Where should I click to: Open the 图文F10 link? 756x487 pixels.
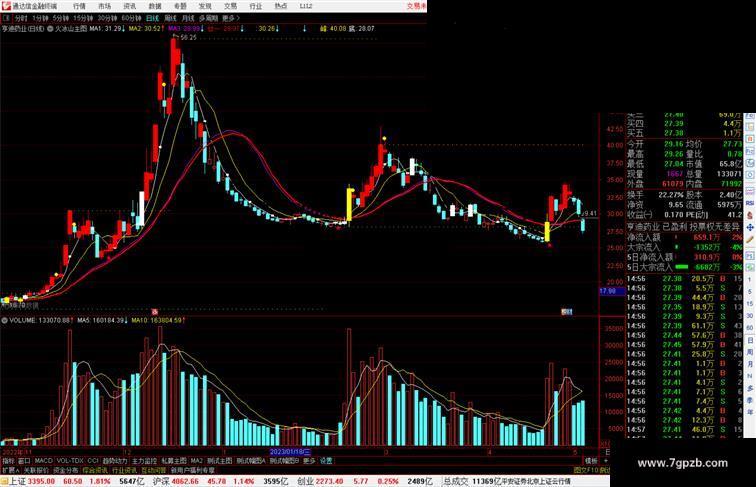coord(586,470)
